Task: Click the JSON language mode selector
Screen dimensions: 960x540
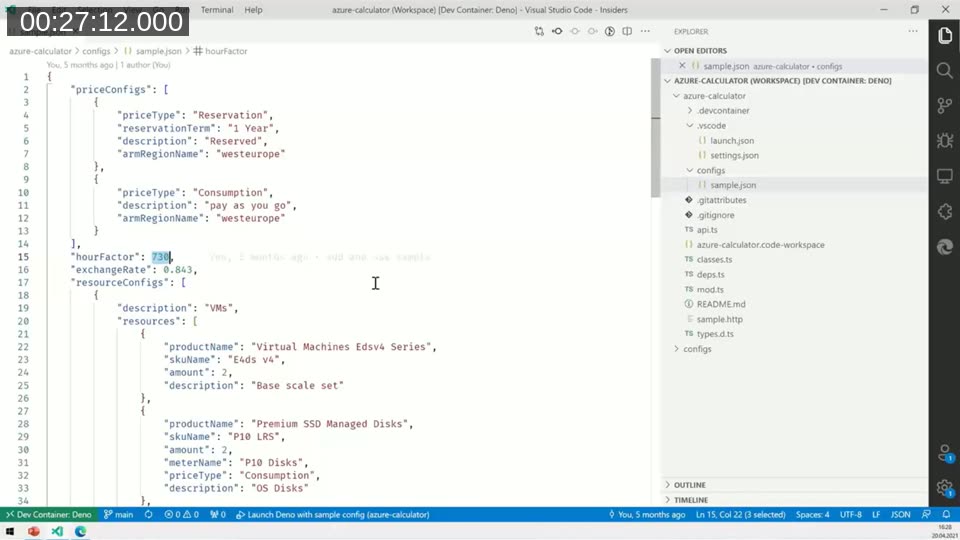Action: point(901,515)
